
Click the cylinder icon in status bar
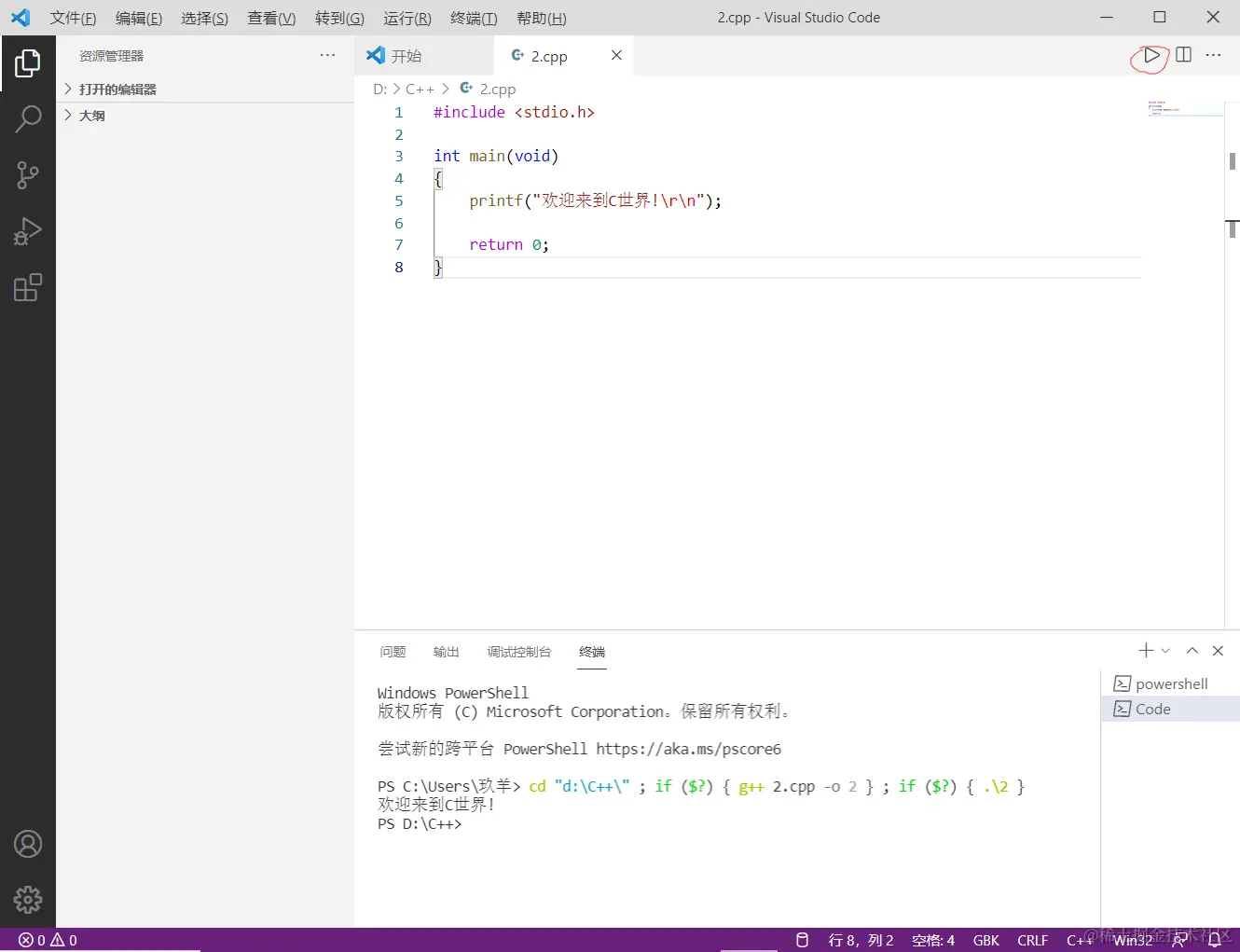pyautogui.click(x=802, y=940)
